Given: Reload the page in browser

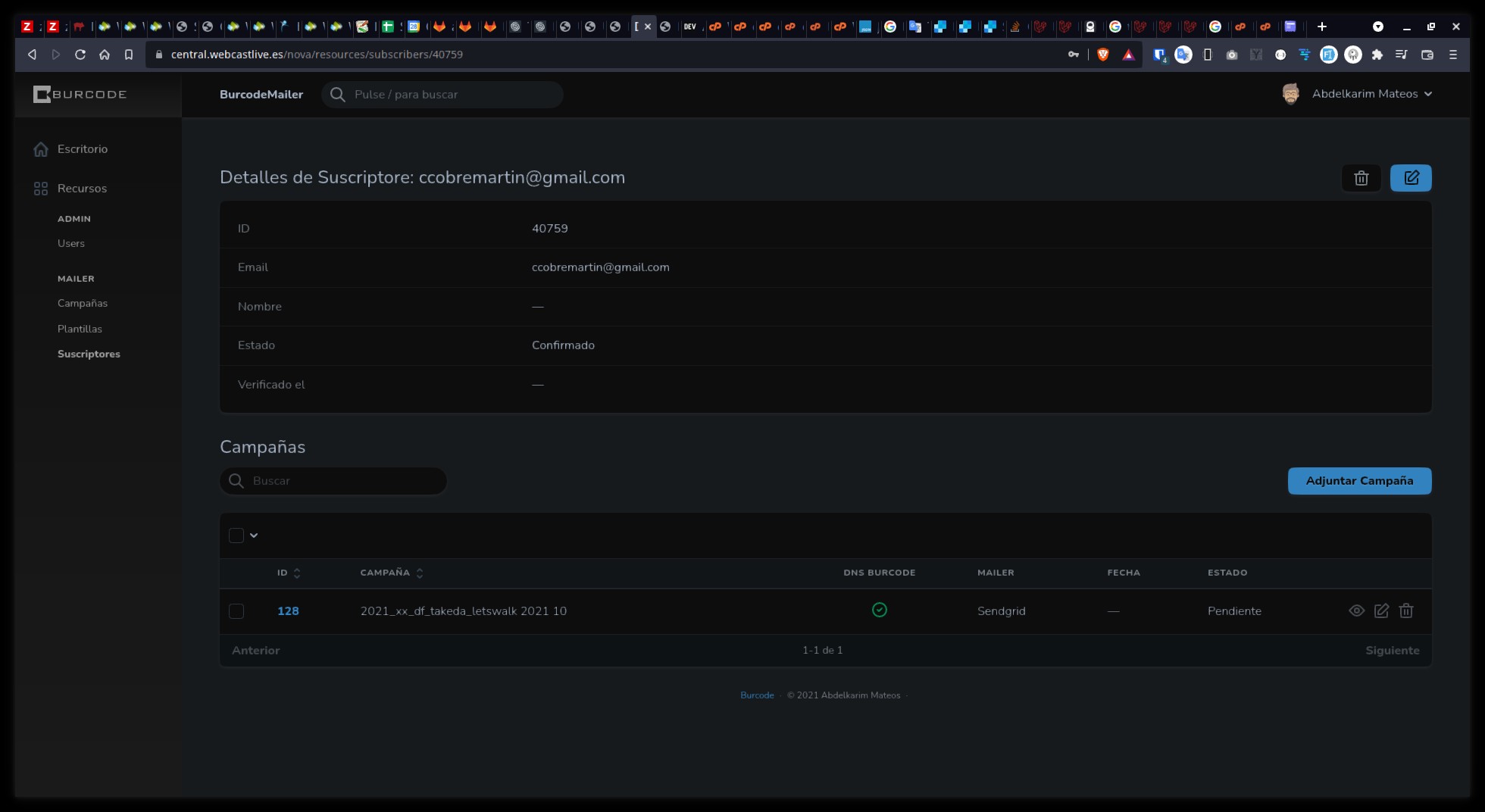Looking at the screenshot, I should point(80,55).
